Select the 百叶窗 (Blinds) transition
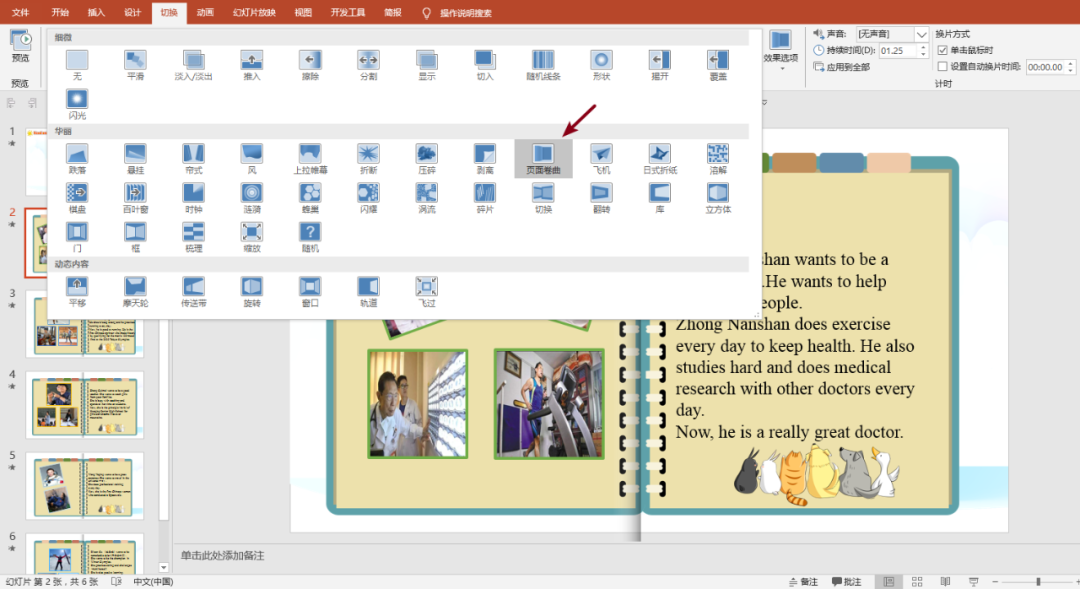The height and width of the screenshot is (589, 1080). pyautogui.click(x=135, y=198)
